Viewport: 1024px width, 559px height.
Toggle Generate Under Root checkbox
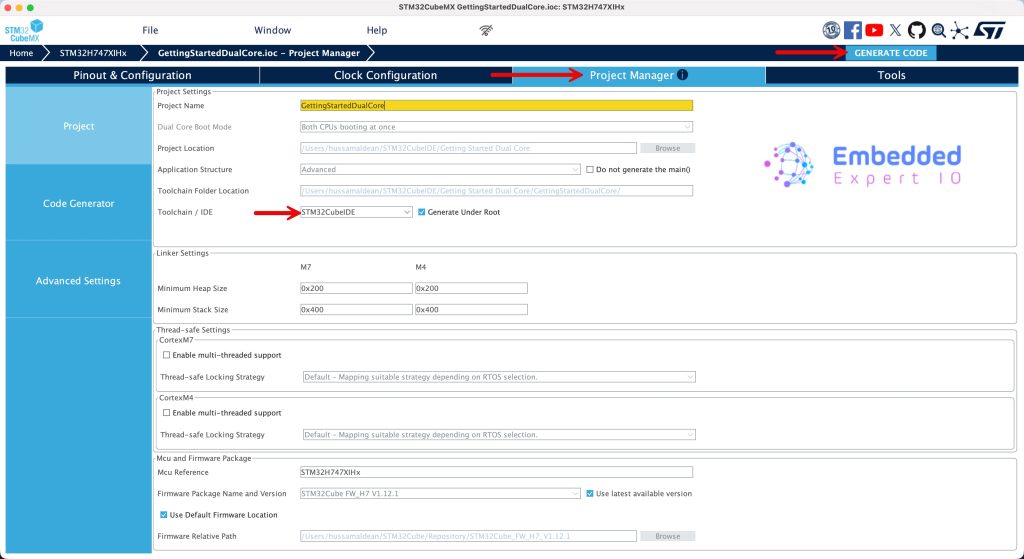(421, 212)
